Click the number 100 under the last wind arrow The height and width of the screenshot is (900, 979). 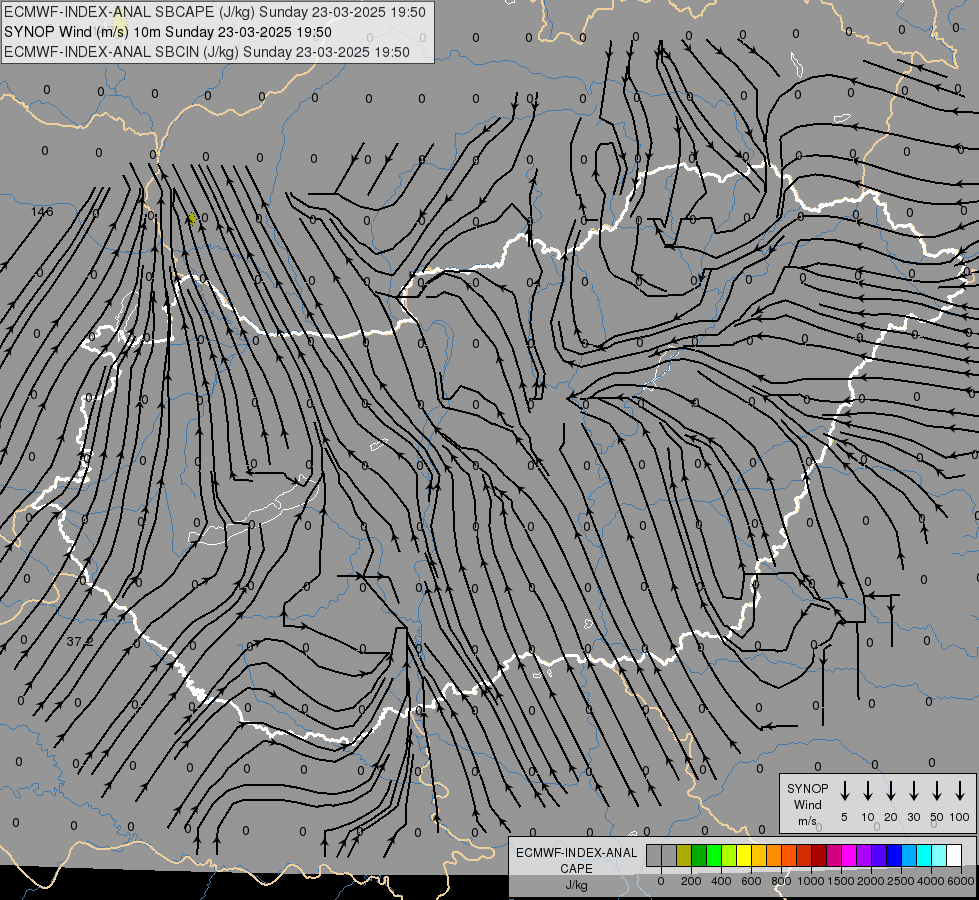pyautogui.click(x=960, y=817)
